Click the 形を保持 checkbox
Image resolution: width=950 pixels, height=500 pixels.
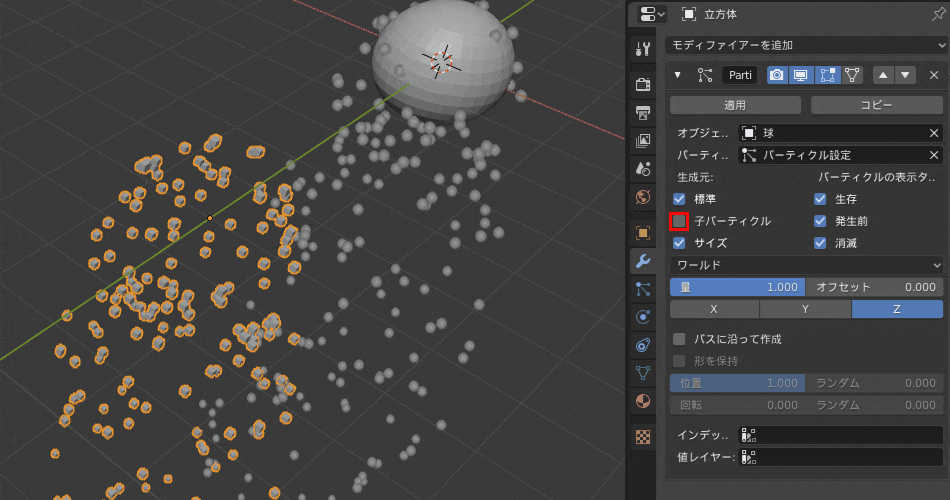[x=679, y=361]
